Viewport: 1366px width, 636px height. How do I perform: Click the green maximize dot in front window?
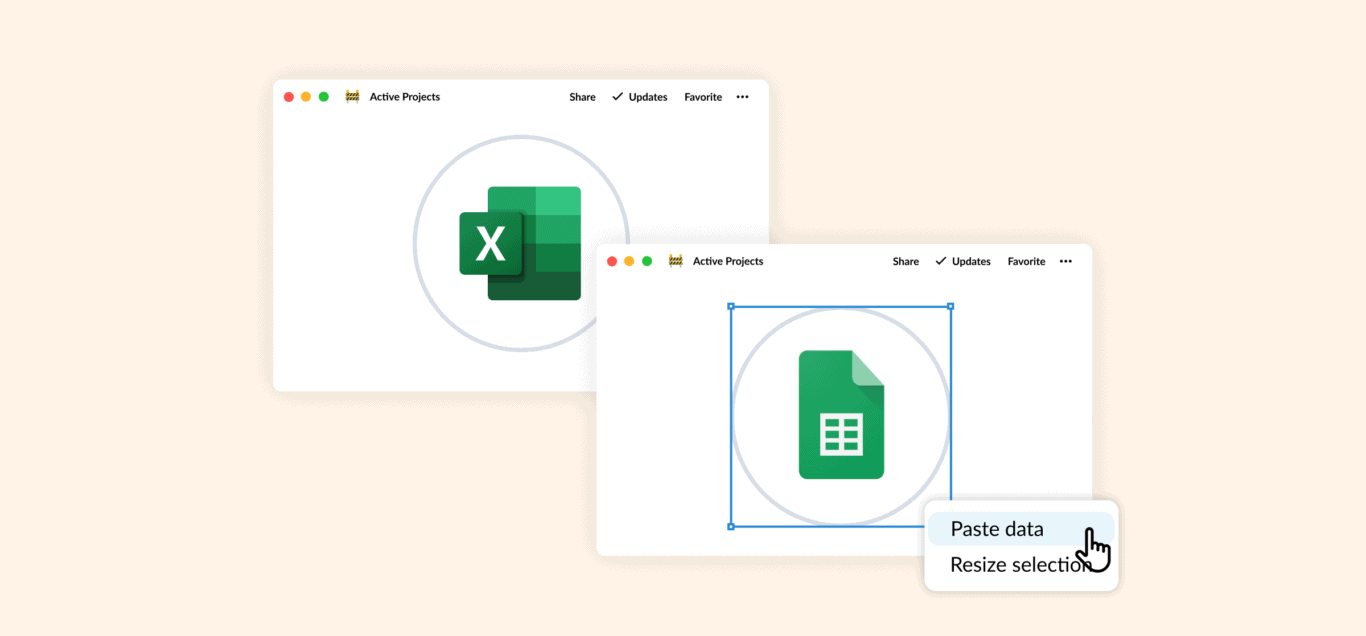tap(646, 261)
